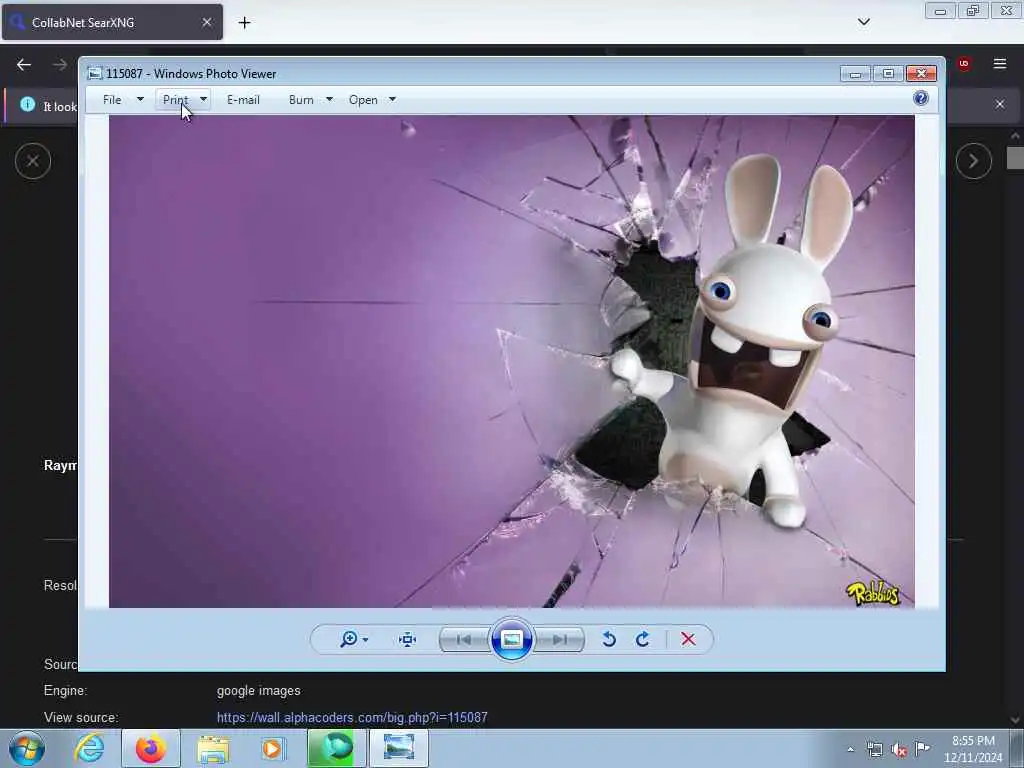1024x768 pixels.
Task: Open the zoom magnifier in Photo Viewer
Action: tap(349, 639)
